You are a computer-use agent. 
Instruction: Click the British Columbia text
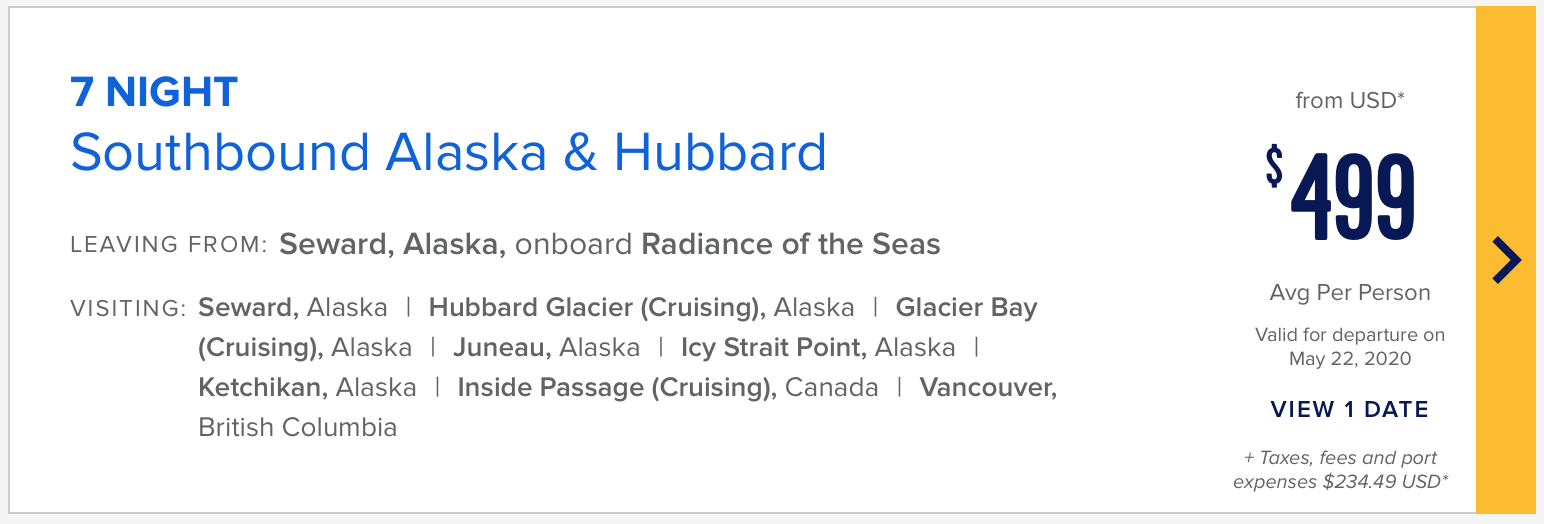[x=297, y=427]
